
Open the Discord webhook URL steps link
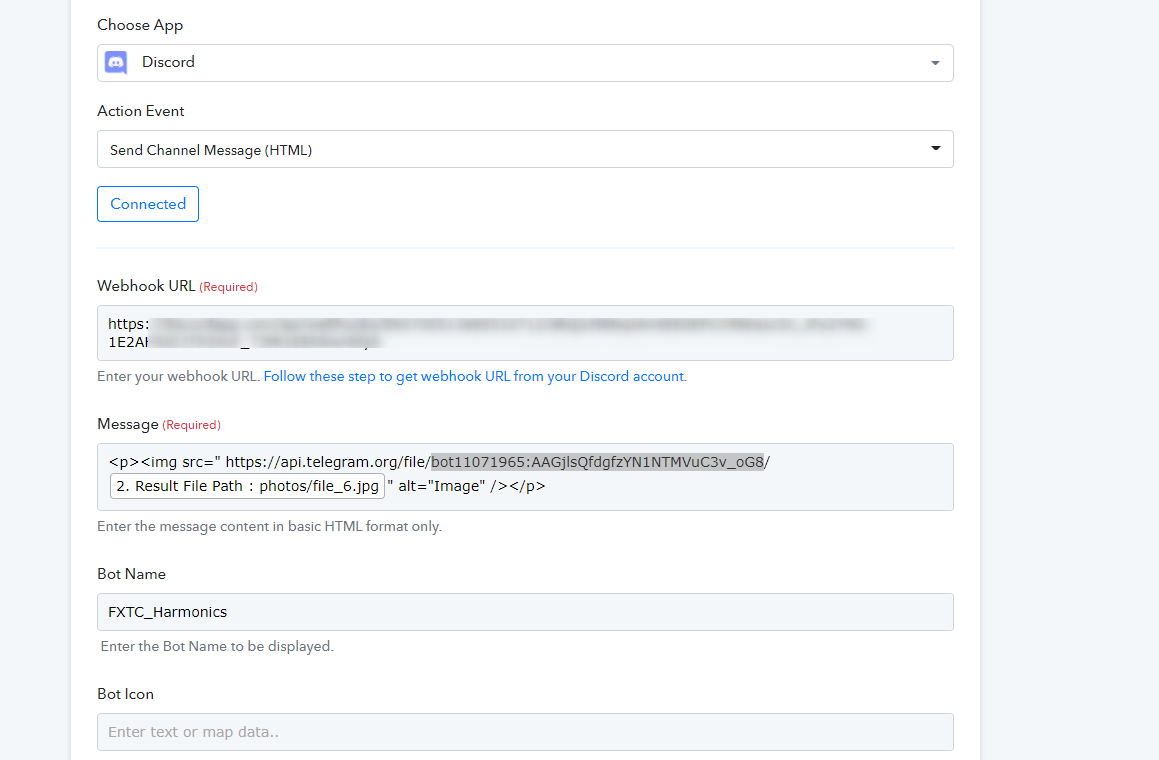475,376
